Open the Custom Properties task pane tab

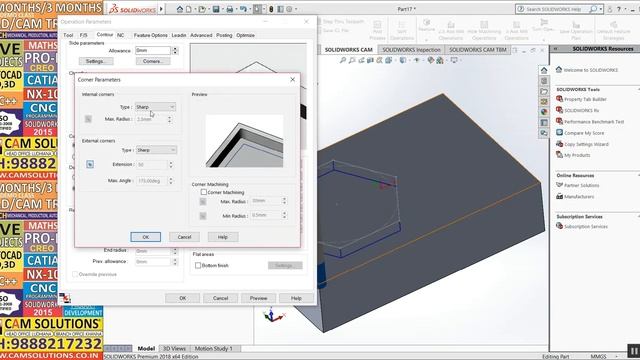(x=544, y=122)
